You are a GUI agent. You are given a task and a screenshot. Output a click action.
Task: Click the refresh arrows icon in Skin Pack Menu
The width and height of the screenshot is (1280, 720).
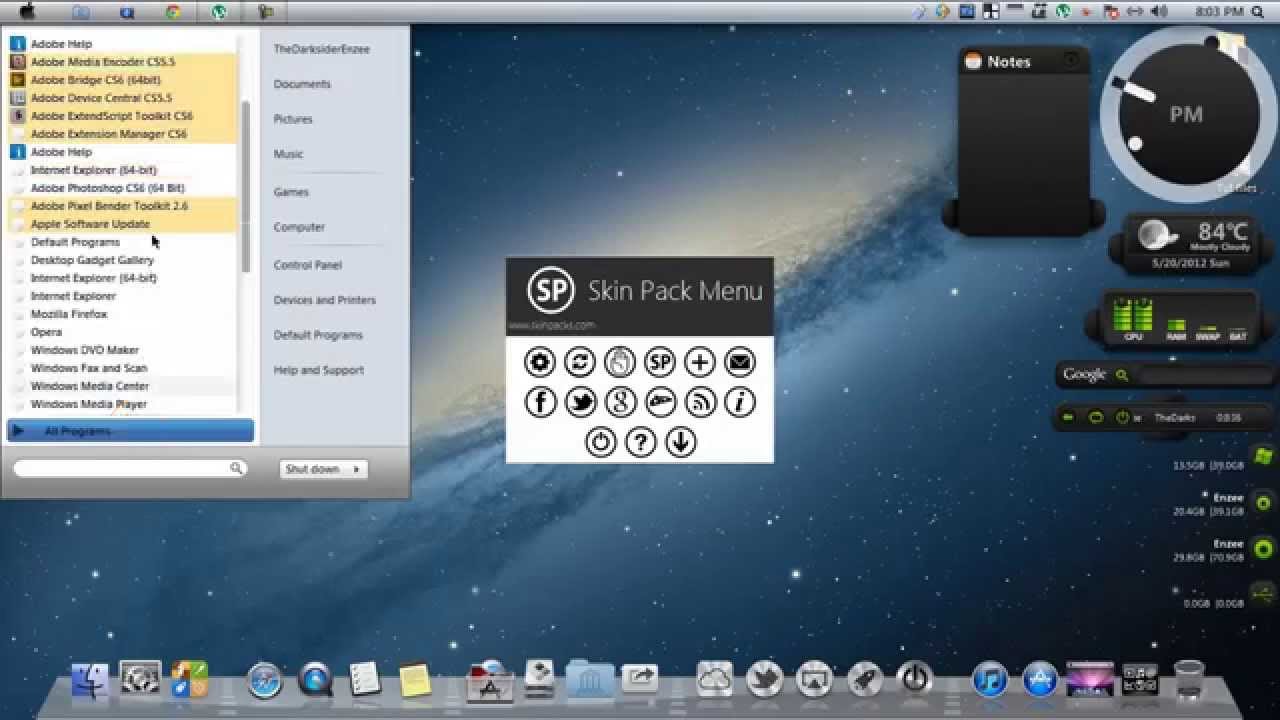pos(580,362)
